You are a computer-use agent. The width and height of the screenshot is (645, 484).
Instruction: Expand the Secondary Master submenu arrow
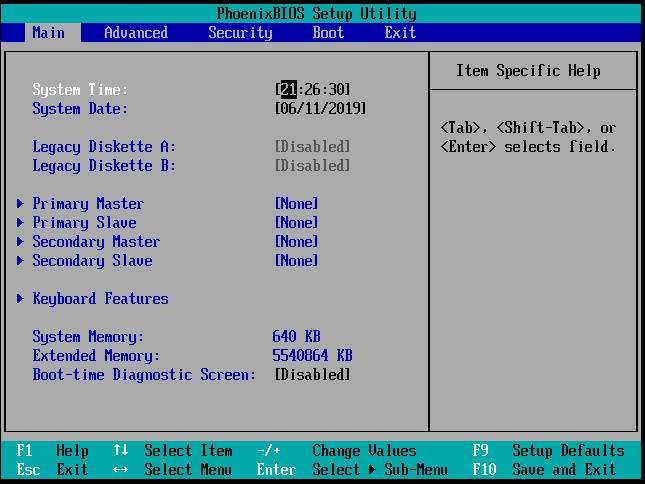click(x=21, y=242)
